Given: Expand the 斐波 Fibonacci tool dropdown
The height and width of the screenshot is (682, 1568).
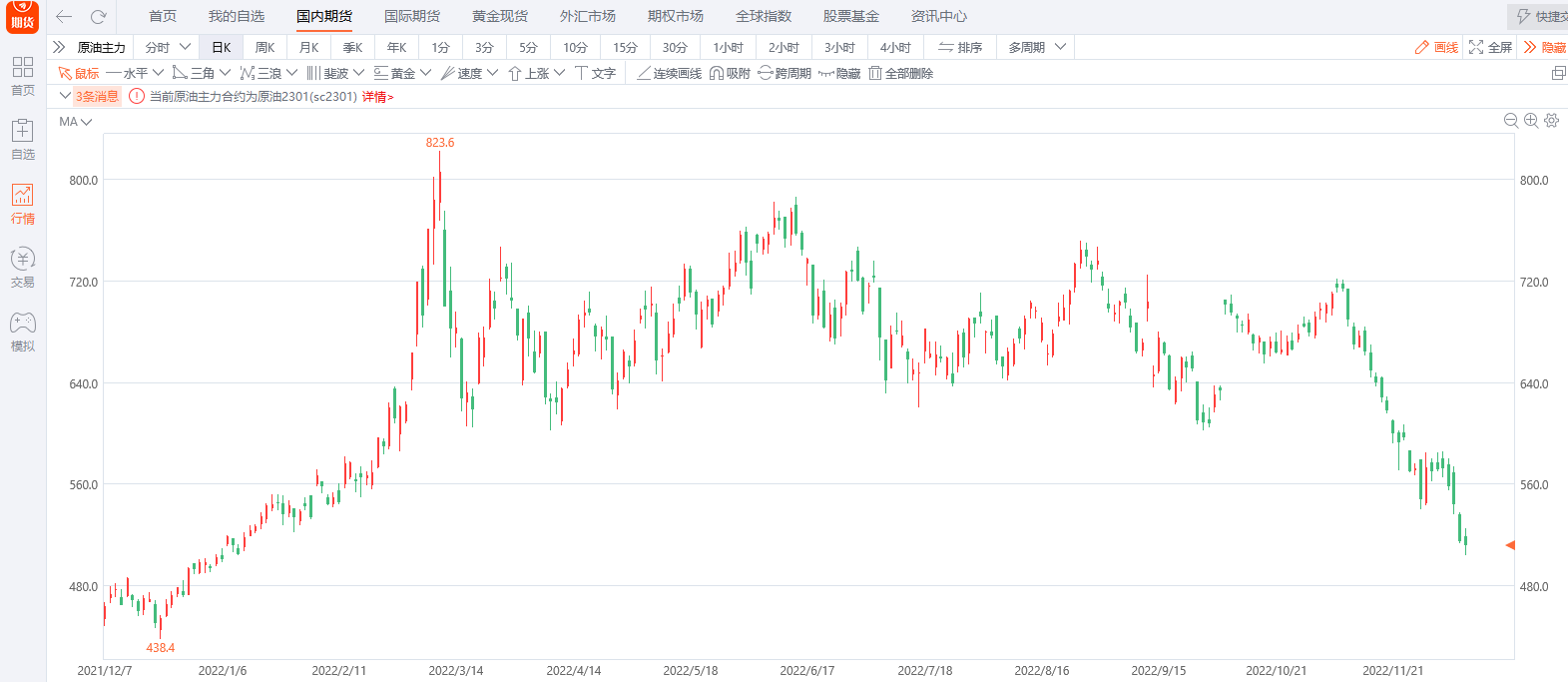Looking at the screenshot, I should click(359, 73).
